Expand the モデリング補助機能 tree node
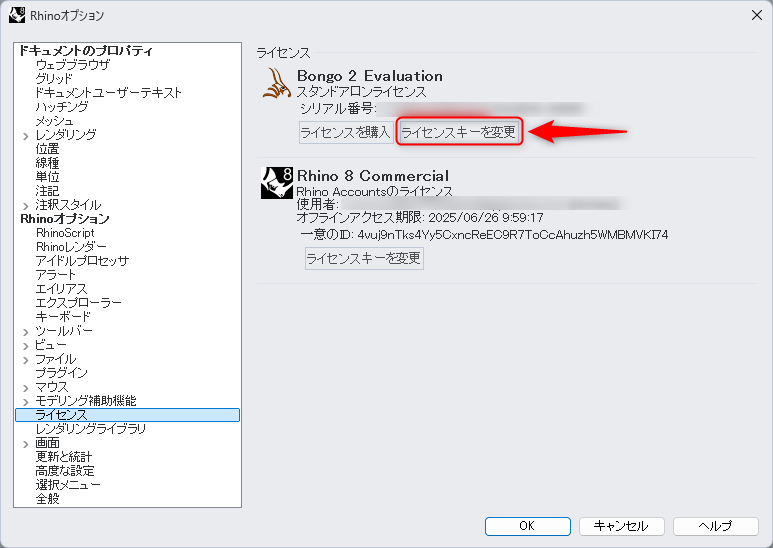Image resolution: width=773 pixels, height=548 pixels. point(26,402)
